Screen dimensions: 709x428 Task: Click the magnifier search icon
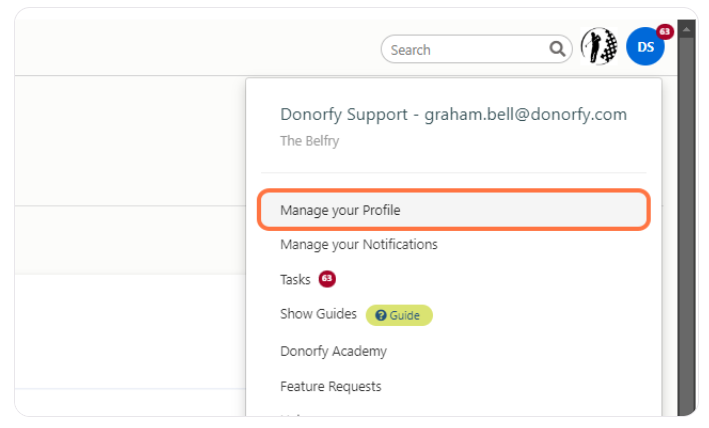(x=557, y=49)
